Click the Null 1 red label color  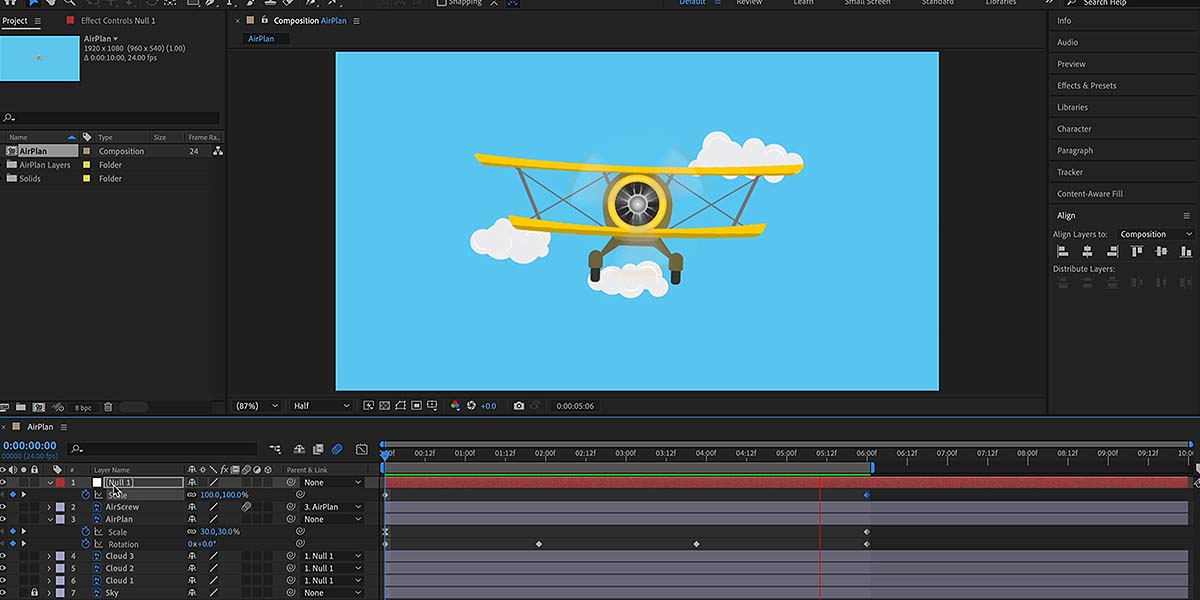tap(60, 482)
